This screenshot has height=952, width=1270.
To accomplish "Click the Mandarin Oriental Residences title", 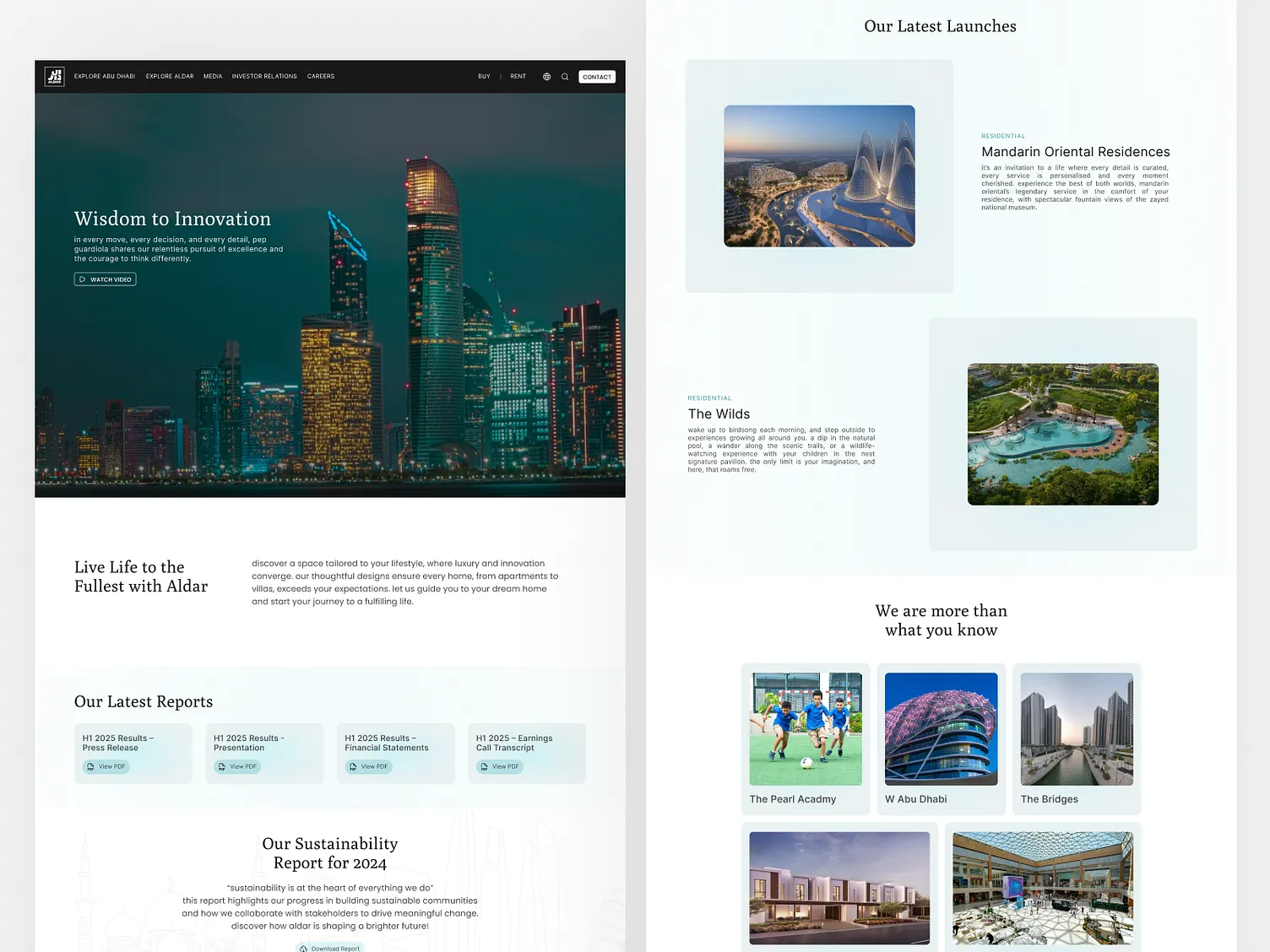I will [1076, 152].
